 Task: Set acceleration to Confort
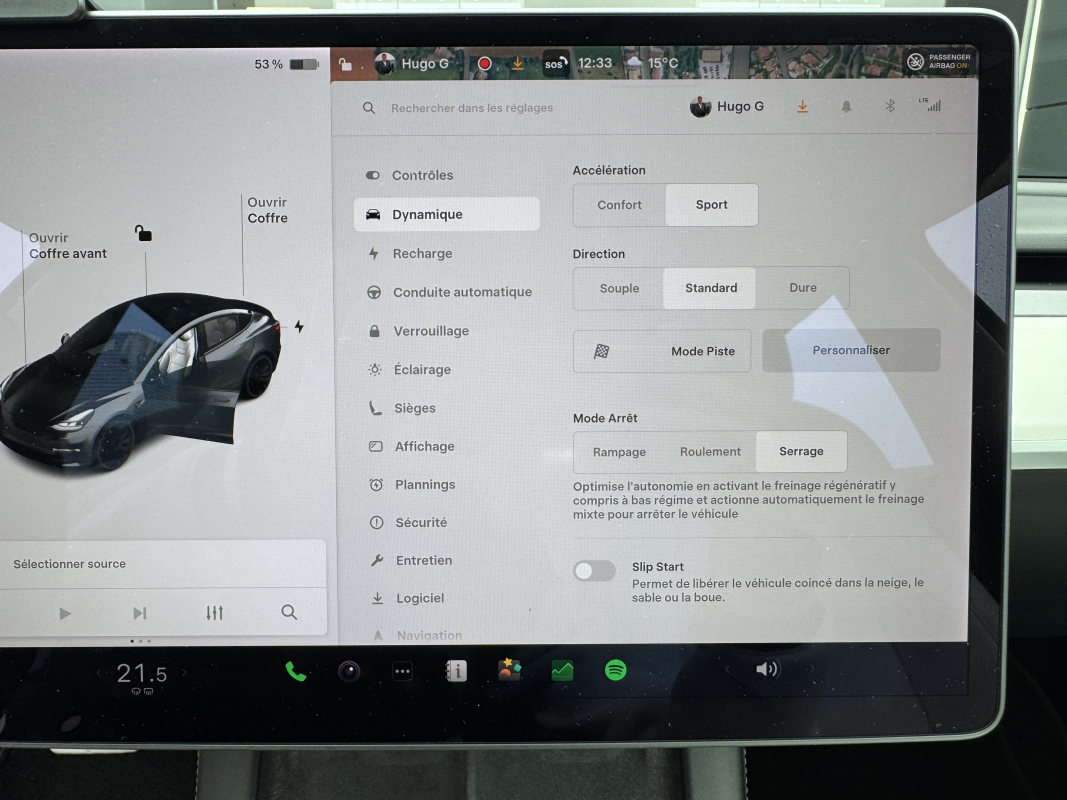tap(619, 205)
